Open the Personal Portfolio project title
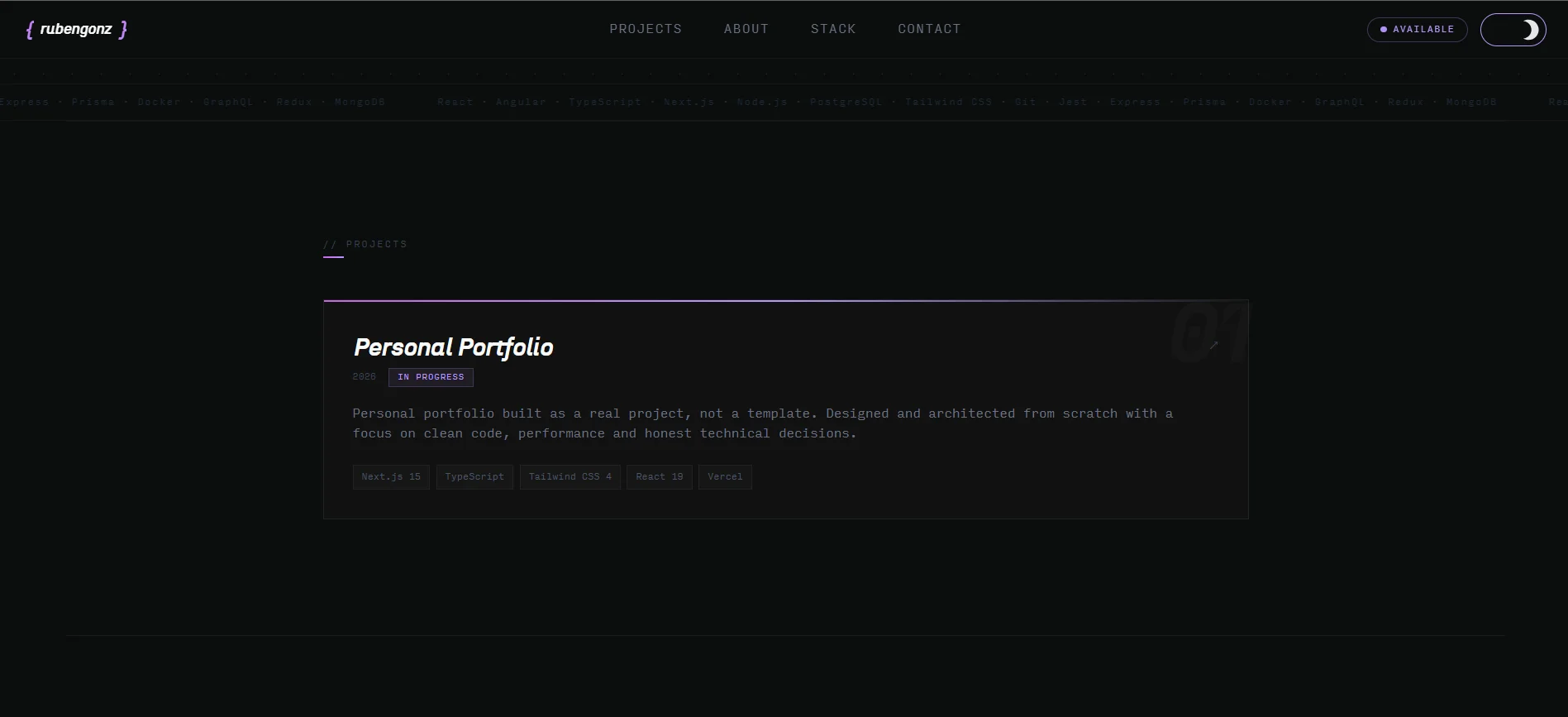This screenshot has width=1568, height=717. [x=453, y=347]
